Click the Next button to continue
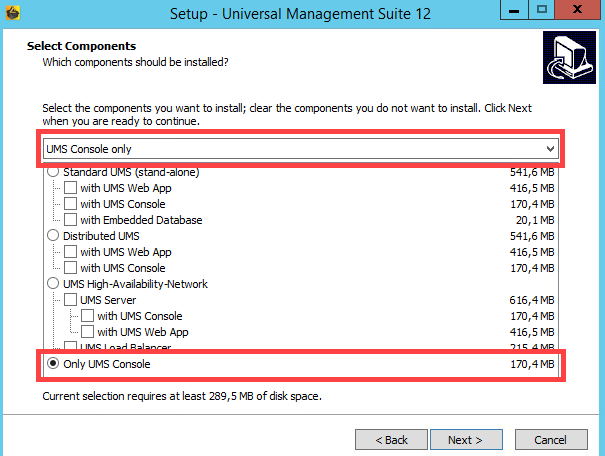This screenshot has height=456, width=605. click(x=465, y=440)
